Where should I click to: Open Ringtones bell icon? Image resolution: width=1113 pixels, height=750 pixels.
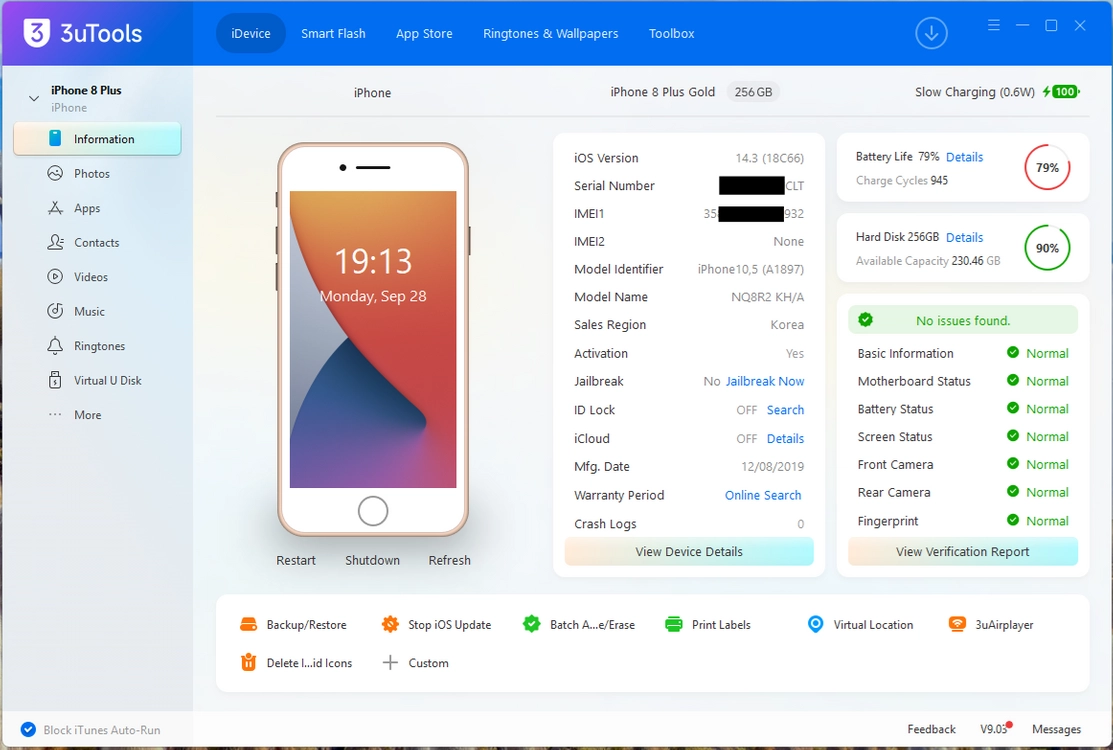point(55,346)
